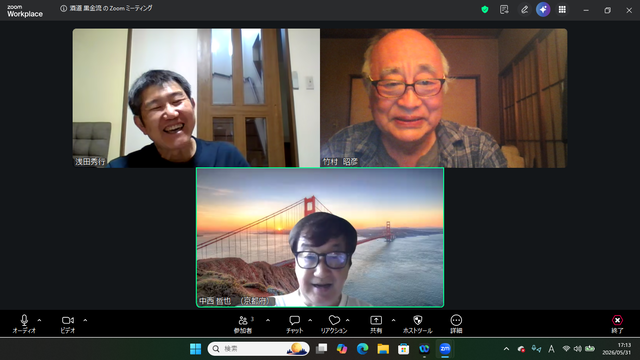Image resolution: width=640 pixels, height=360 pixels.
Task: Open clock and date 17:13
Action: [x=616, y=349]
